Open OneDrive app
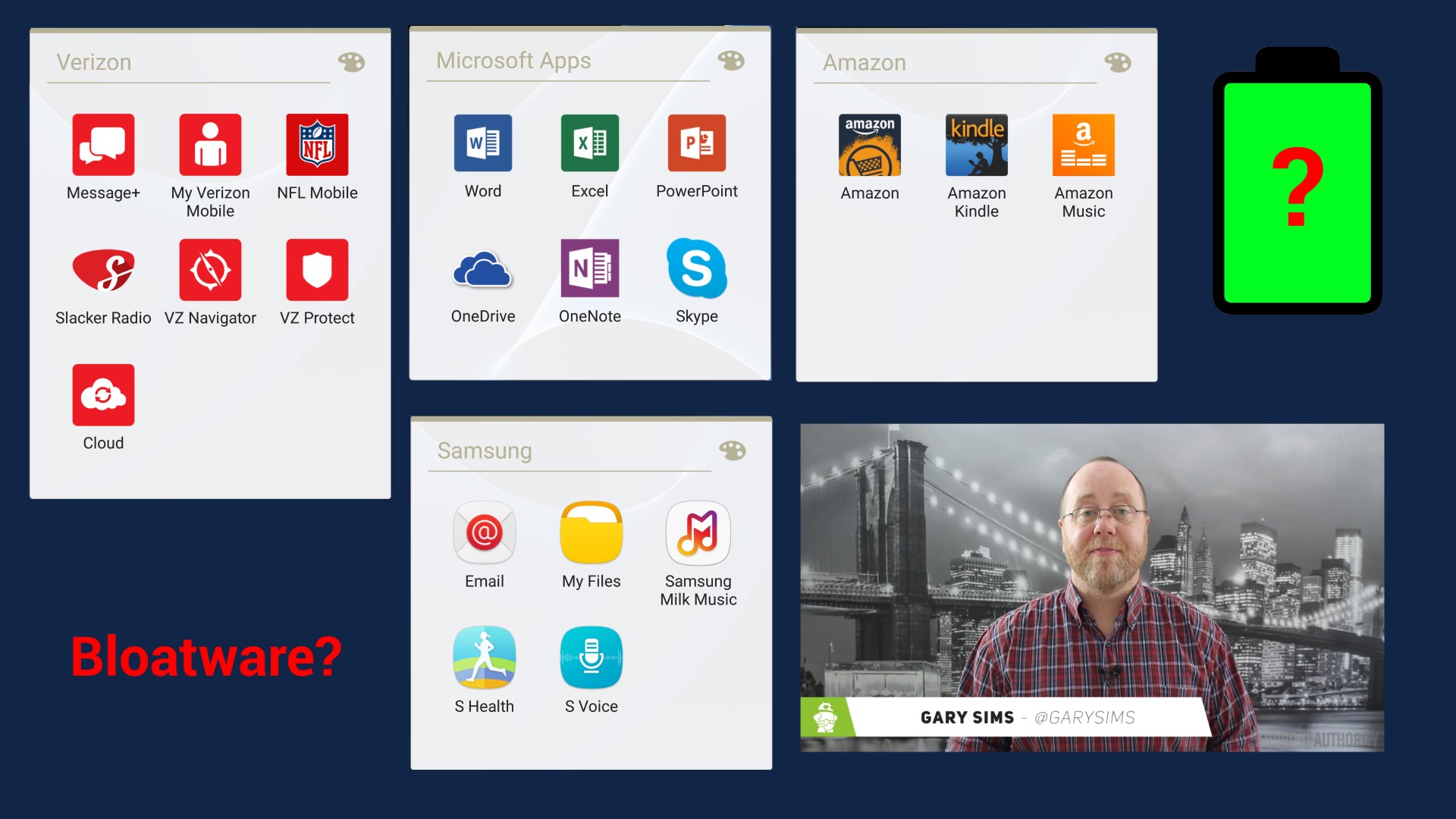 click(x=483, y=268)
